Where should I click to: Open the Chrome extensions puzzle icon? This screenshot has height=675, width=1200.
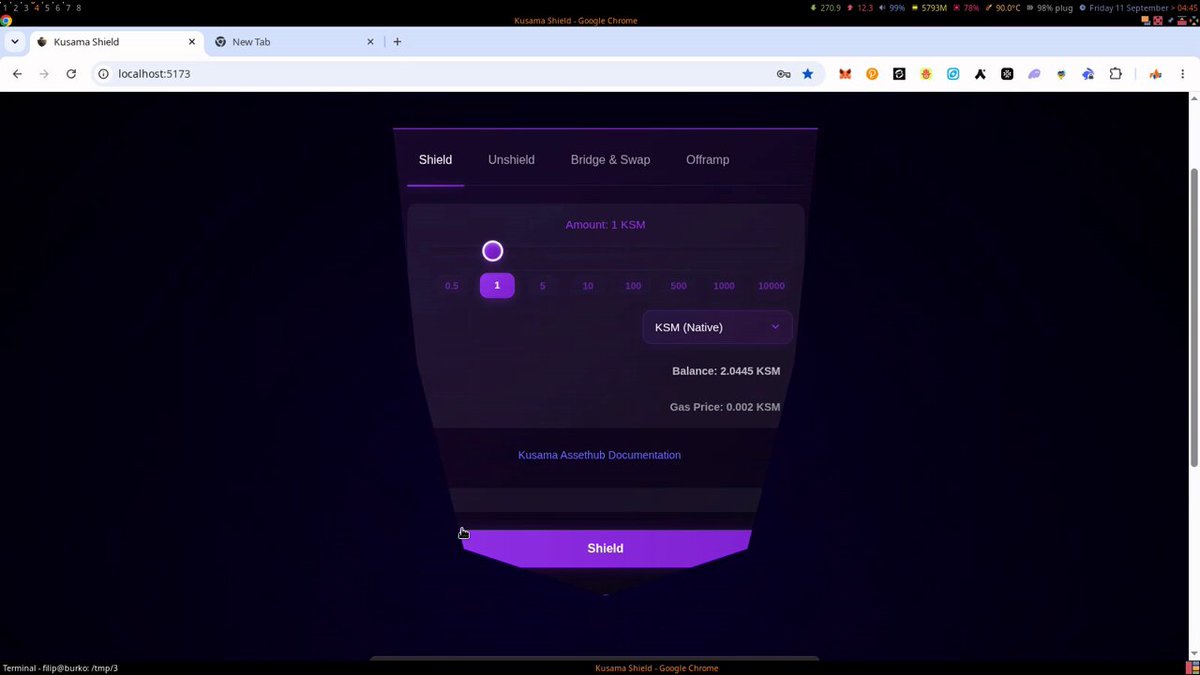coord(1116,74)
